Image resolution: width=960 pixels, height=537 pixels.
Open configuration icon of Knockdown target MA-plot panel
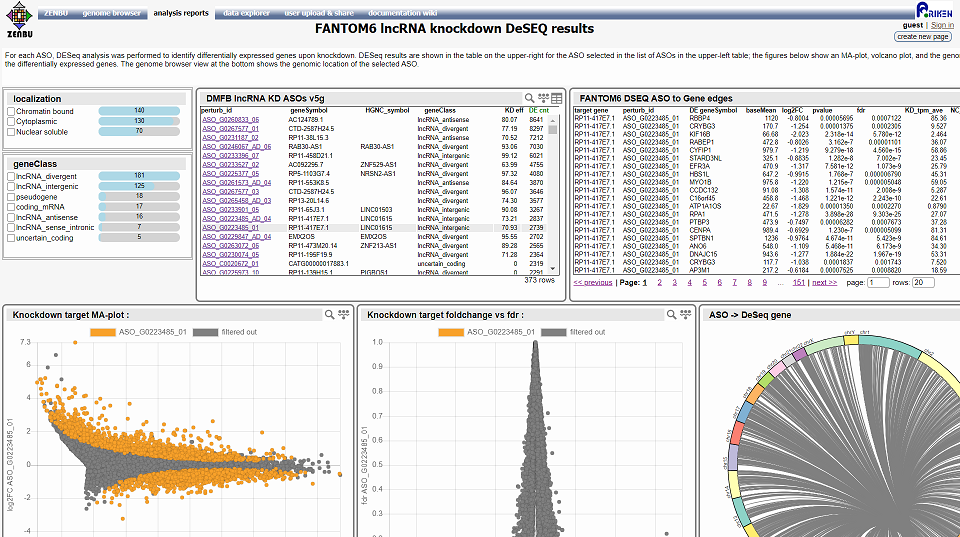(343, 314)
